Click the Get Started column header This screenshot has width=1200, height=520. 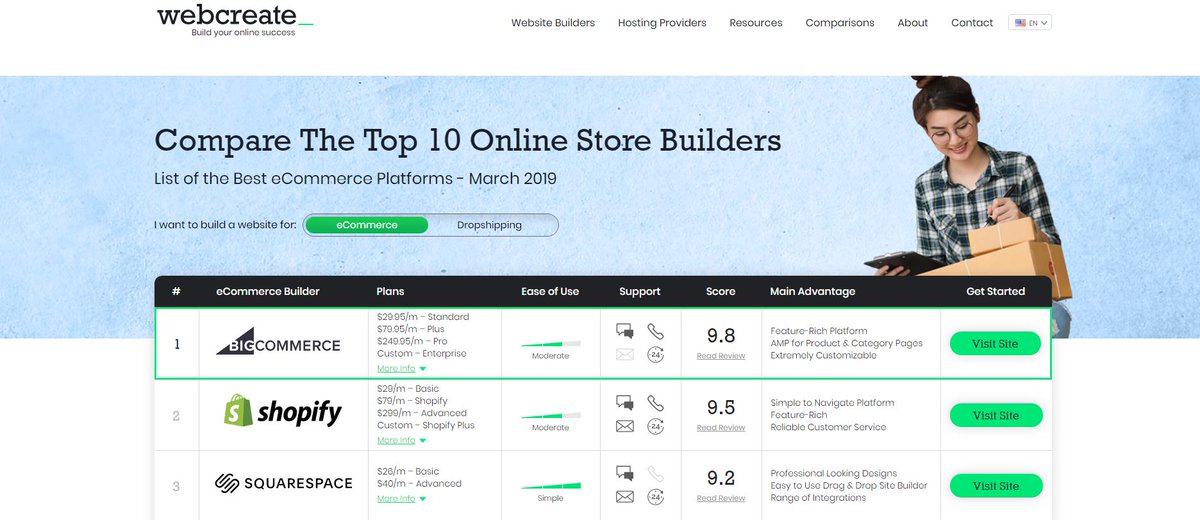coord(996,292)
